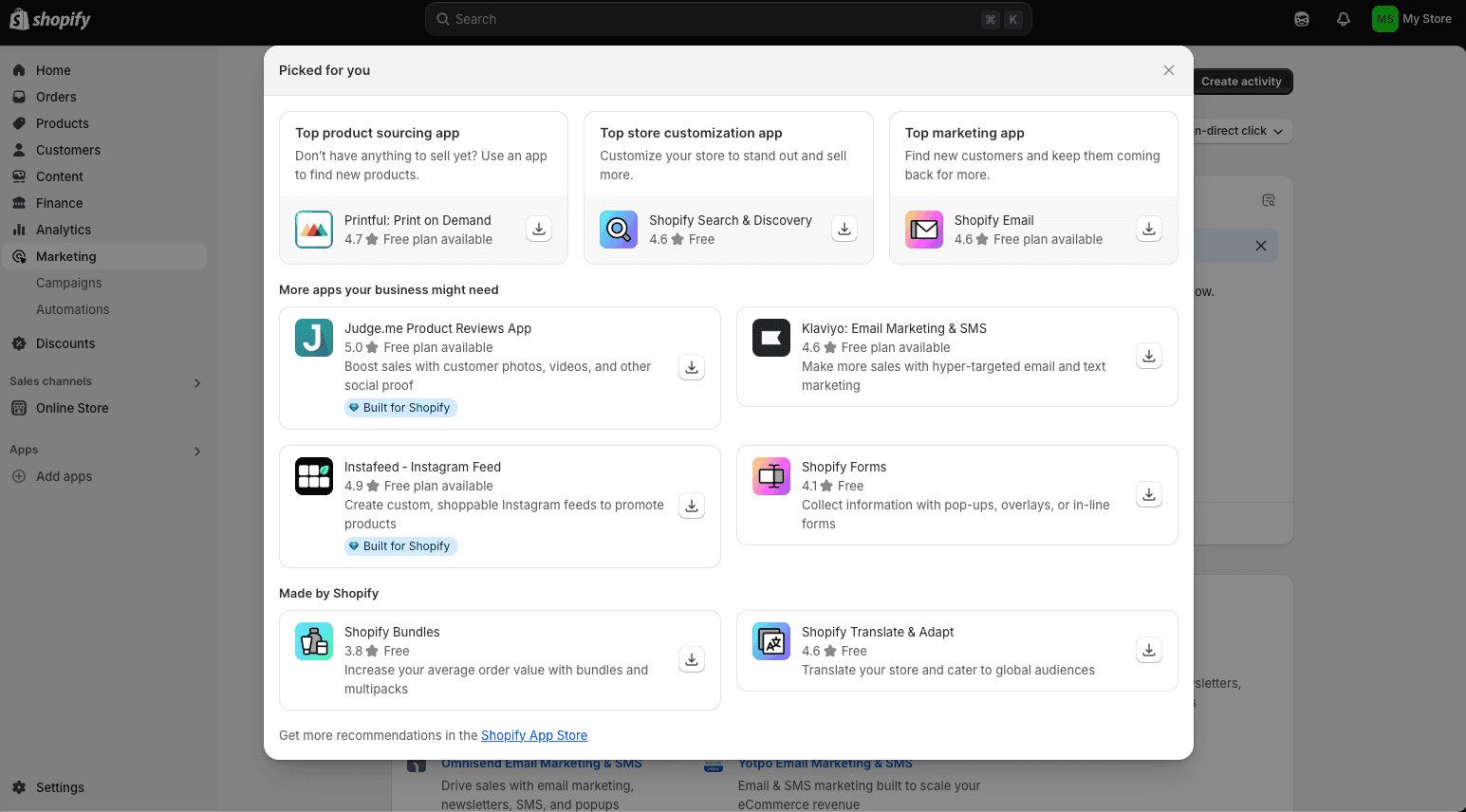Screen dimensions: 1466x812
Task: Click the Shopify Forms app logo
Action: [771, 476]
